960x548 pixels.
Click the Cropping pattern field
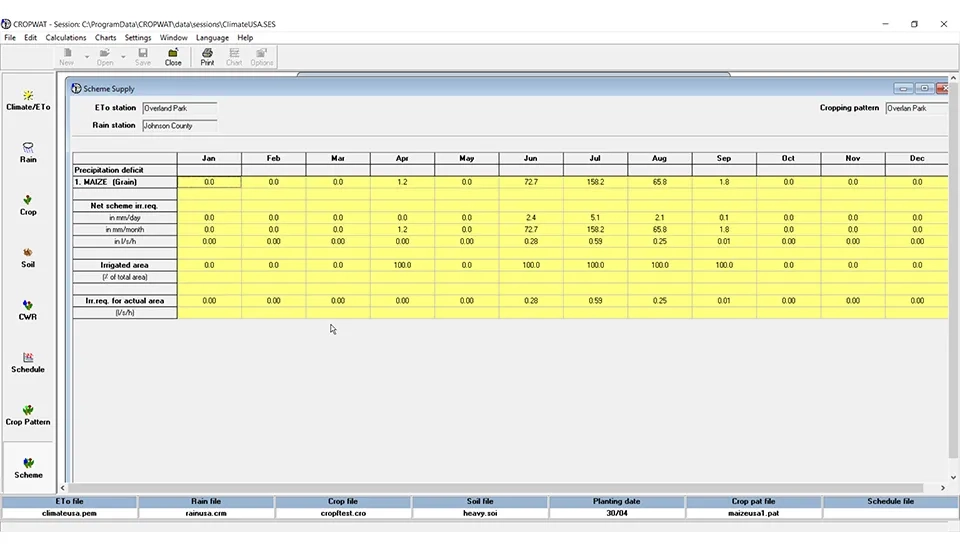coord(915,108)
